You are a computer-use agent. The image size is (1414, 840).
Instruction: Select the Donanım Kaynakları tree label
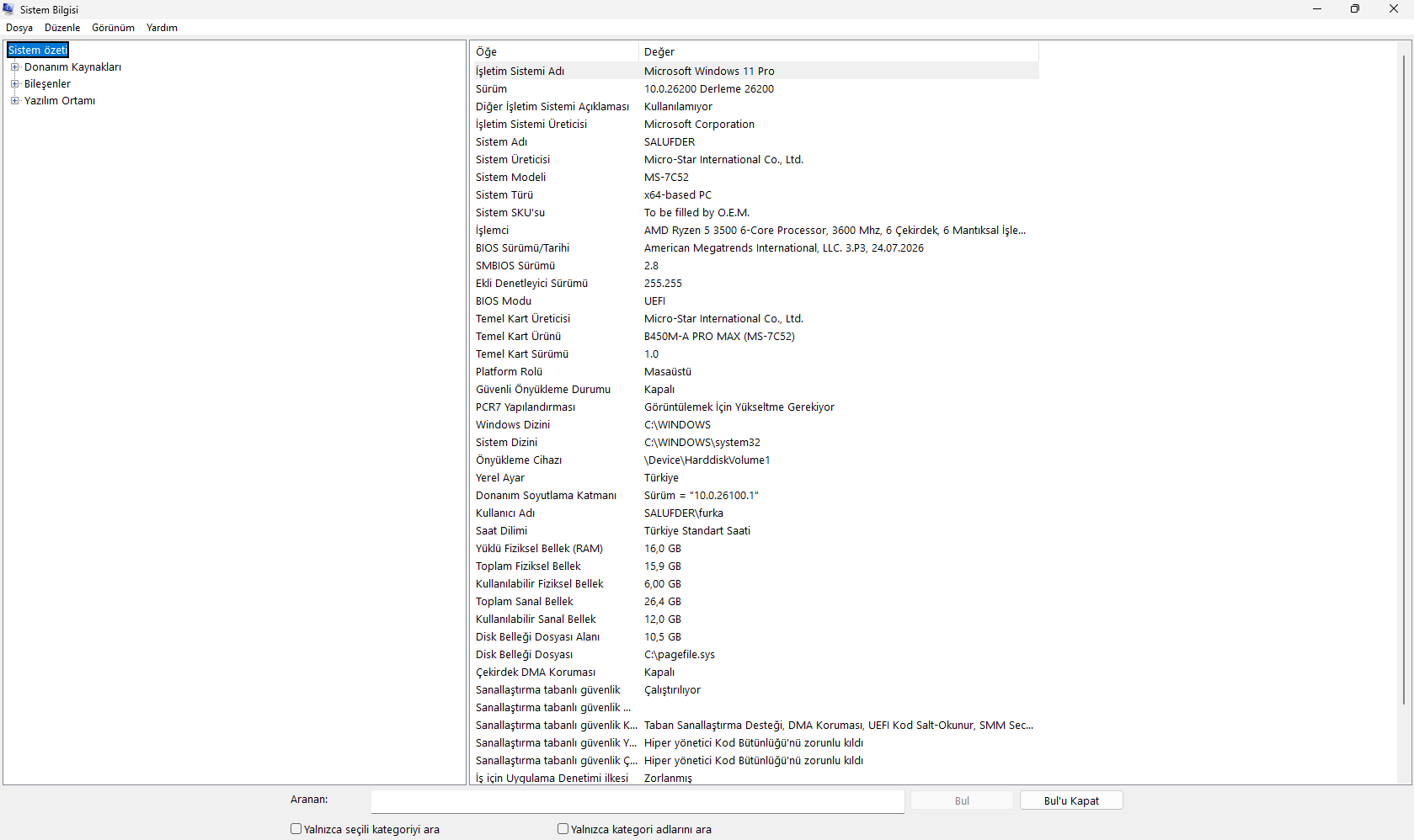tap(72, 67)
